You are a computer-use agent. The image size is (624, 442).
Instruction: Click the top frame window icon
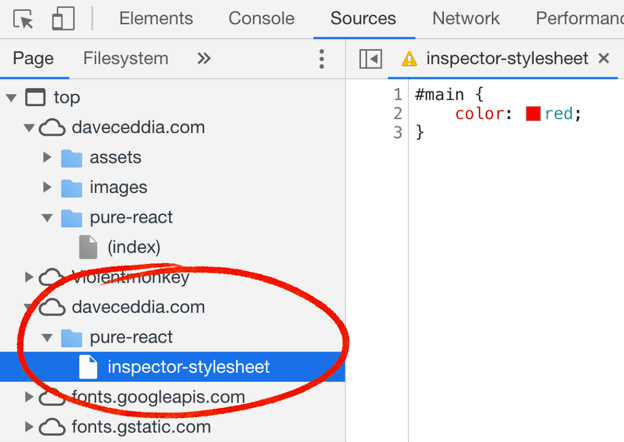click(35, 97)
